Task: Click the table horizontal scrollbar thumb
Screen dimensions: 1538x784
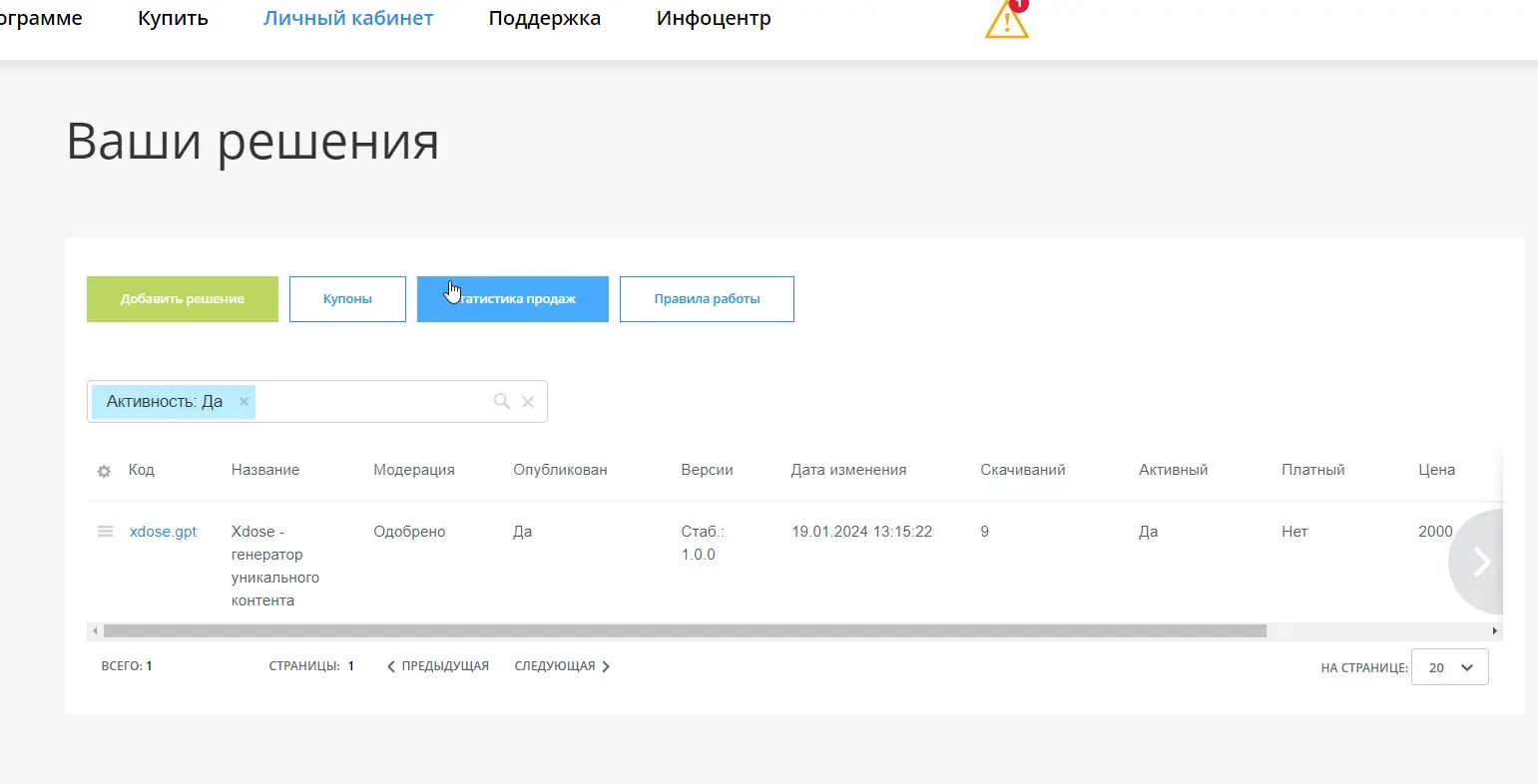Action: (685, 631)
